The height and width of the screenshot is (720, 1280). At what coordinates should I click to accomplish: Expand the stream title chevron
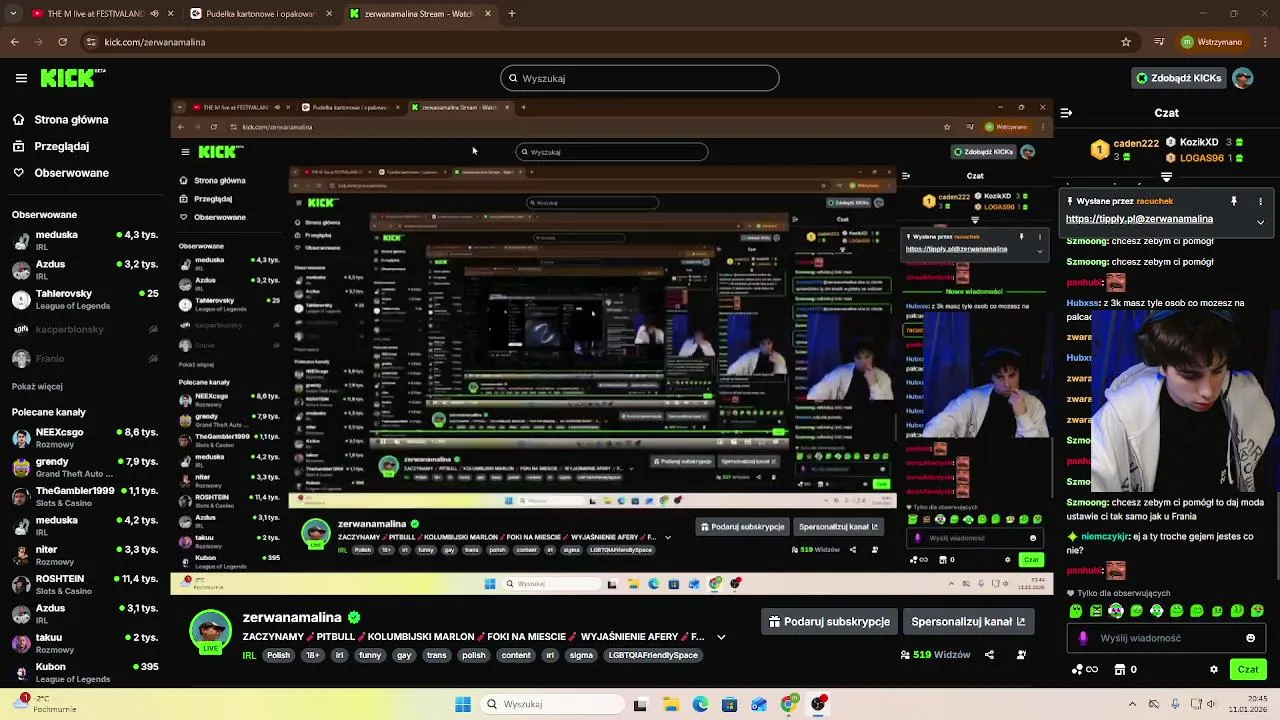(x=721, y=637)
